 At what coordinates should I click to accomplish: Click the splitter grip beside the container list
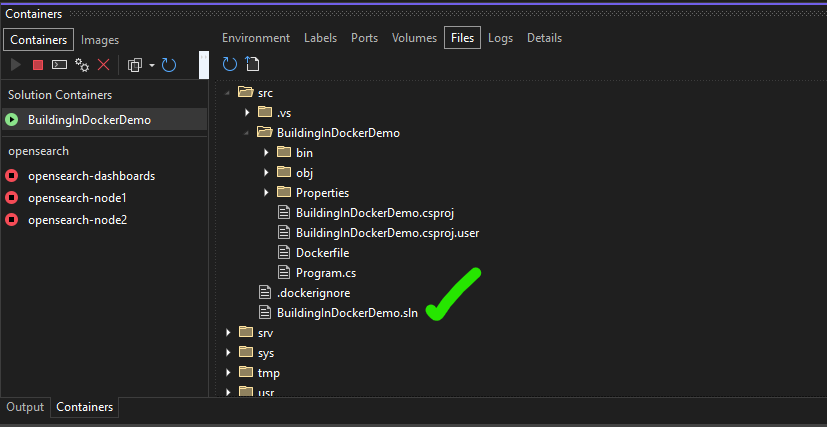click(x=204, y=65)
